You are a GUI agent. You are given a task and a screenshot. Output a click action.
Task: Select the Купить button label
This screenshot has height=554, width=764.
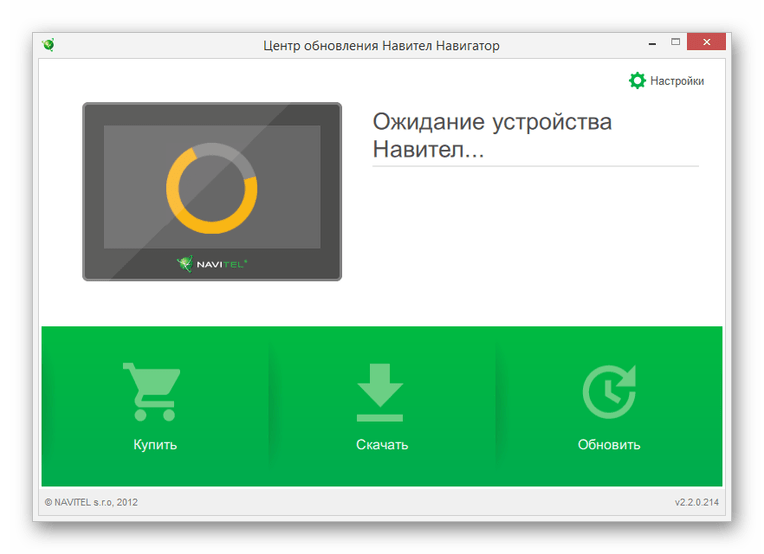(155, 444)
